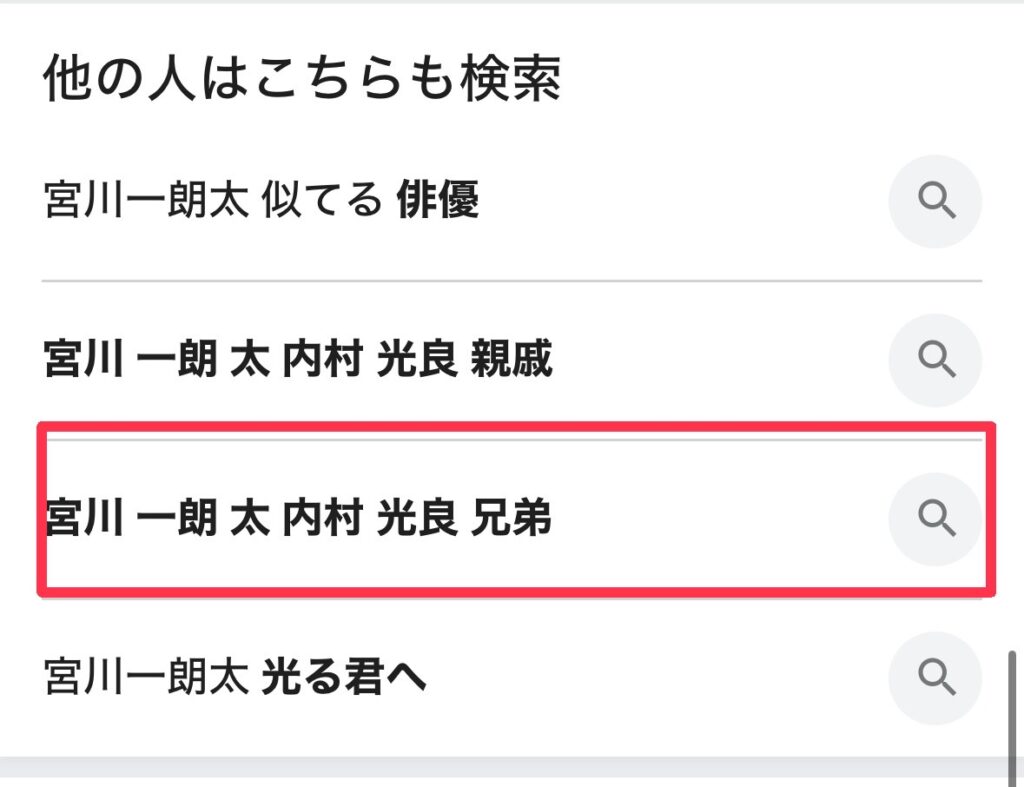Click the word 兄弟 in highlighted suggestion
The width and height of the screenshot is (1024, 787).
[x=511, y=517]
